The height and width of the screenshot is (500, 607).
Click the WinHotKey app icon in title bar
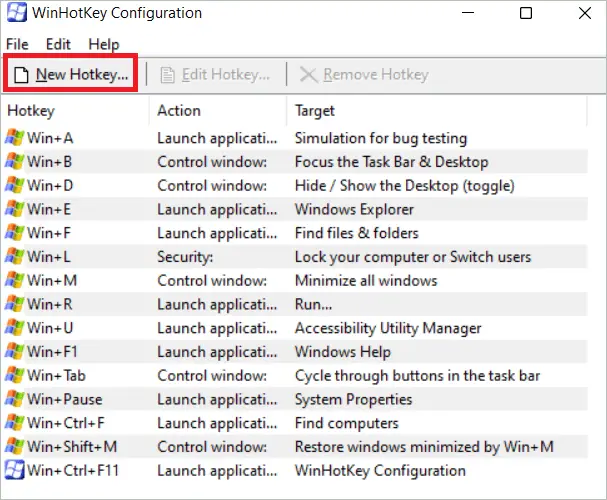17,13
